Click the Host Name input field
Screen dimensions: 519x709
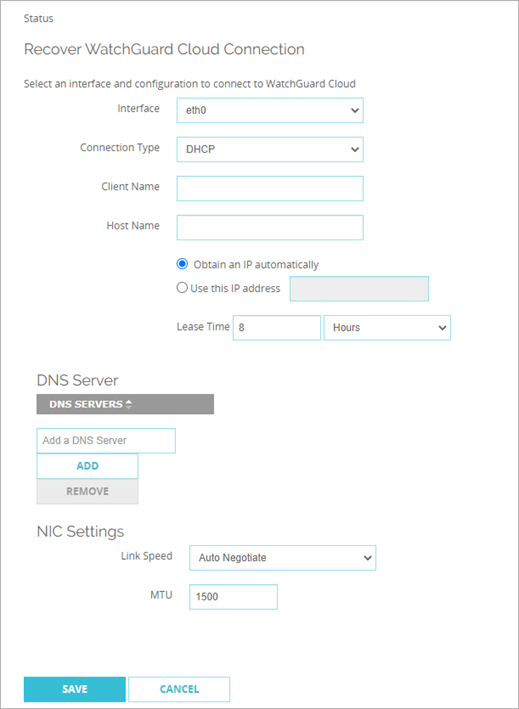point(270,227)
